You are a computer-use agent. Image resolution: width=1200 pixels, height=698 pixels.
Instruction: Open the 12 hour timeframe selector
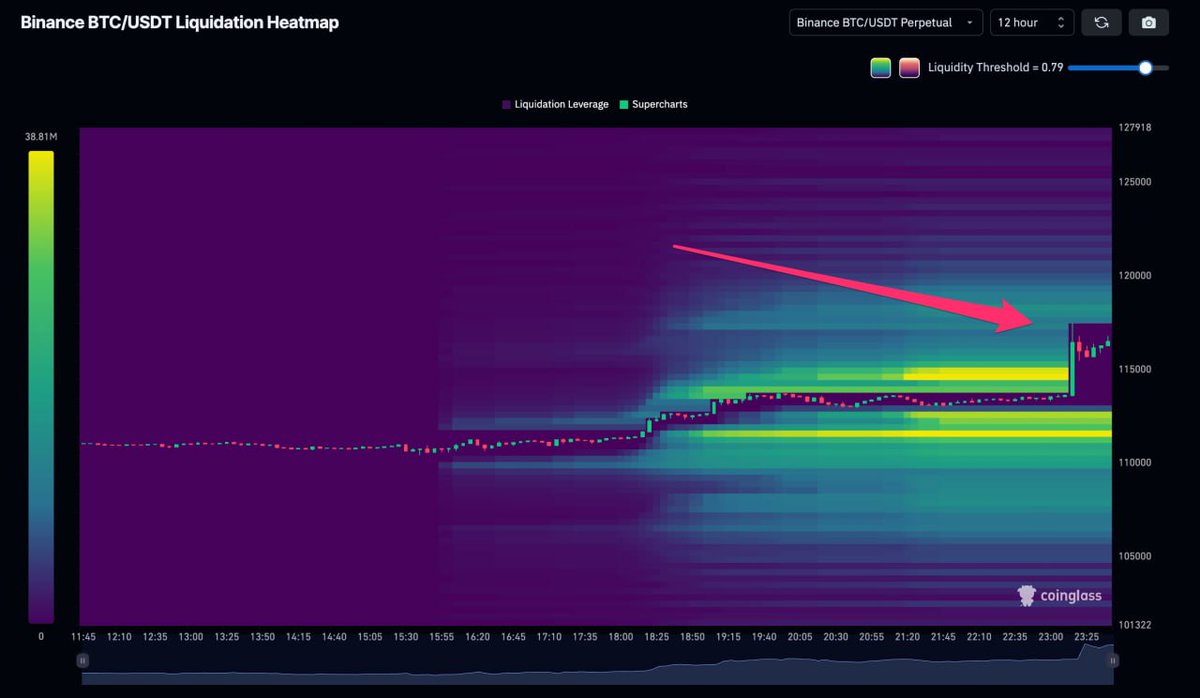(x=1032, y=22)
